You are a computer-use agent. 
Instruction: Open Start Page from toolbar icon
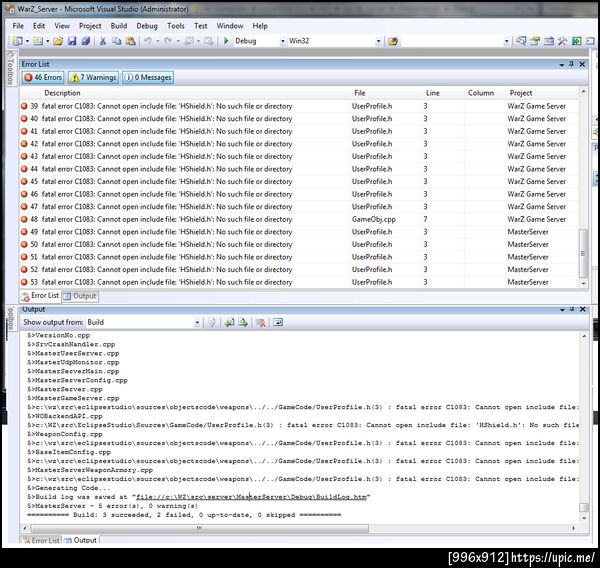[577, 41]
